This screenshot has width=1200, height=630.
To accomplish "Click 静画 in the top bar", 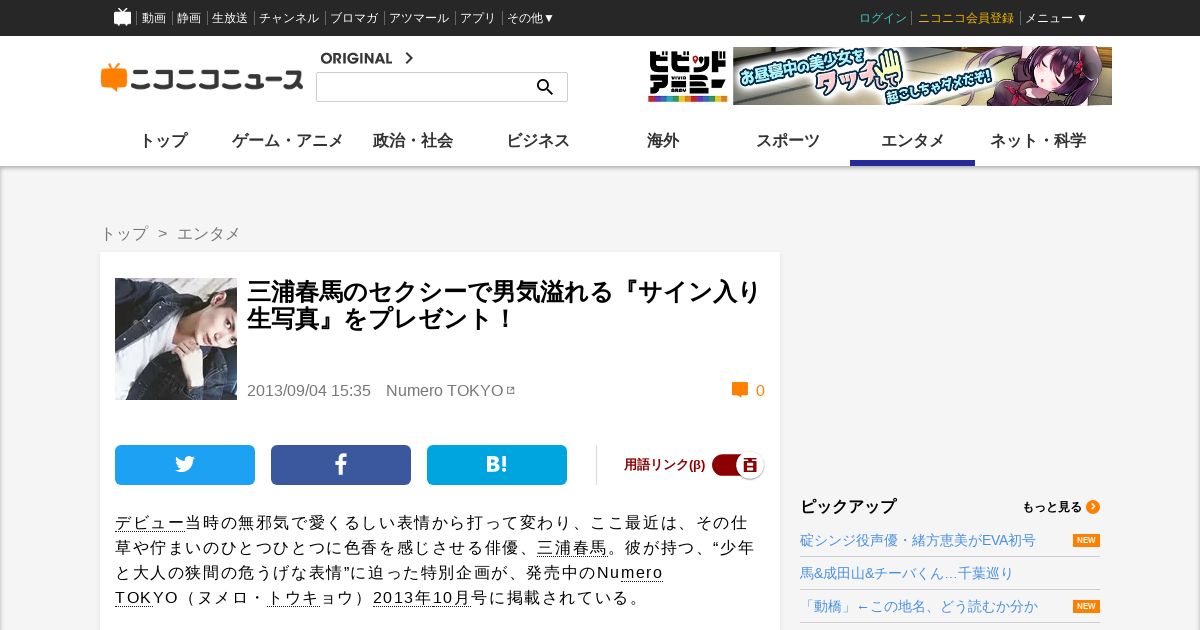I will (x=189, y=18).
